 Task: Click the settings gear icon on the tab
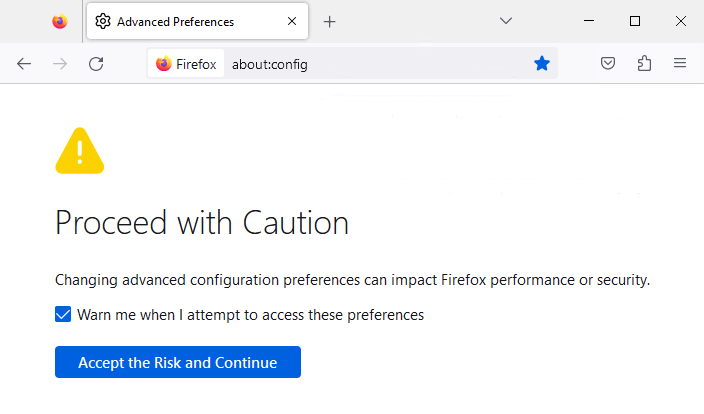coord(103,21)
